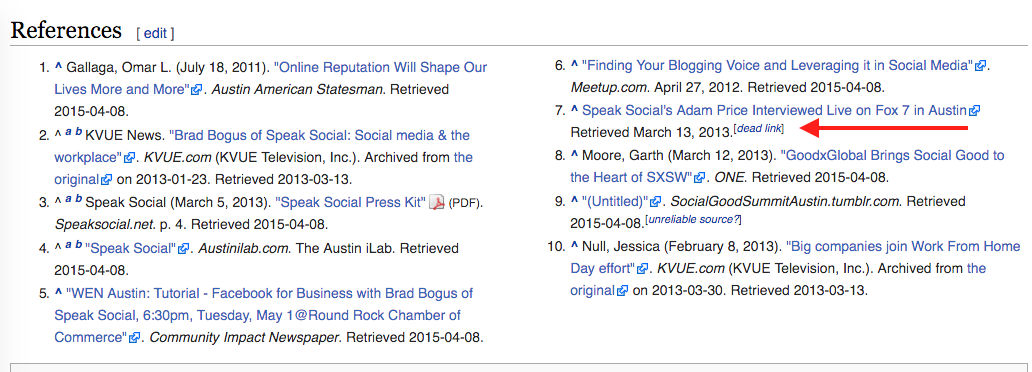Click external link icon after "Speak Social" in reference 4
The image size is (1032, 372).
pos(184,249)
